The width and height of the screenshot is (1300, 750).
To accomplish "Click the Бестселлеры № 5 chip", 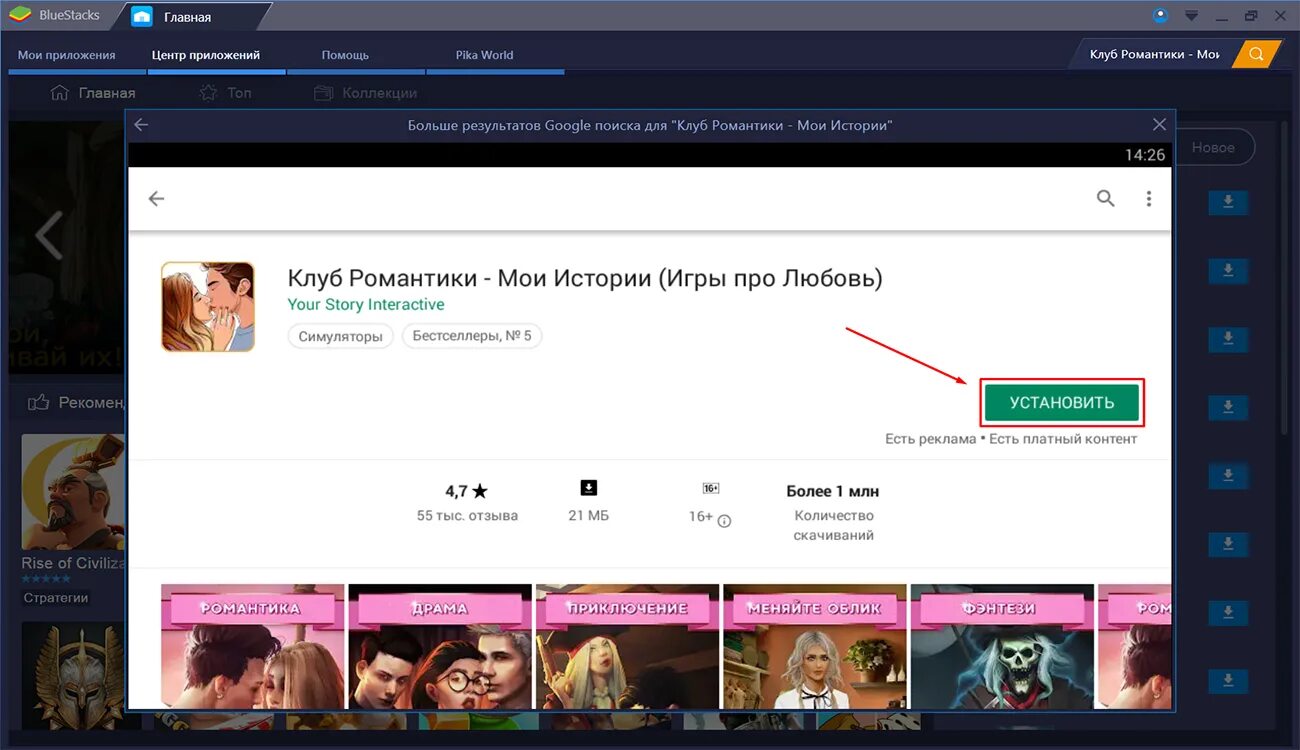I will click(472, 336).
